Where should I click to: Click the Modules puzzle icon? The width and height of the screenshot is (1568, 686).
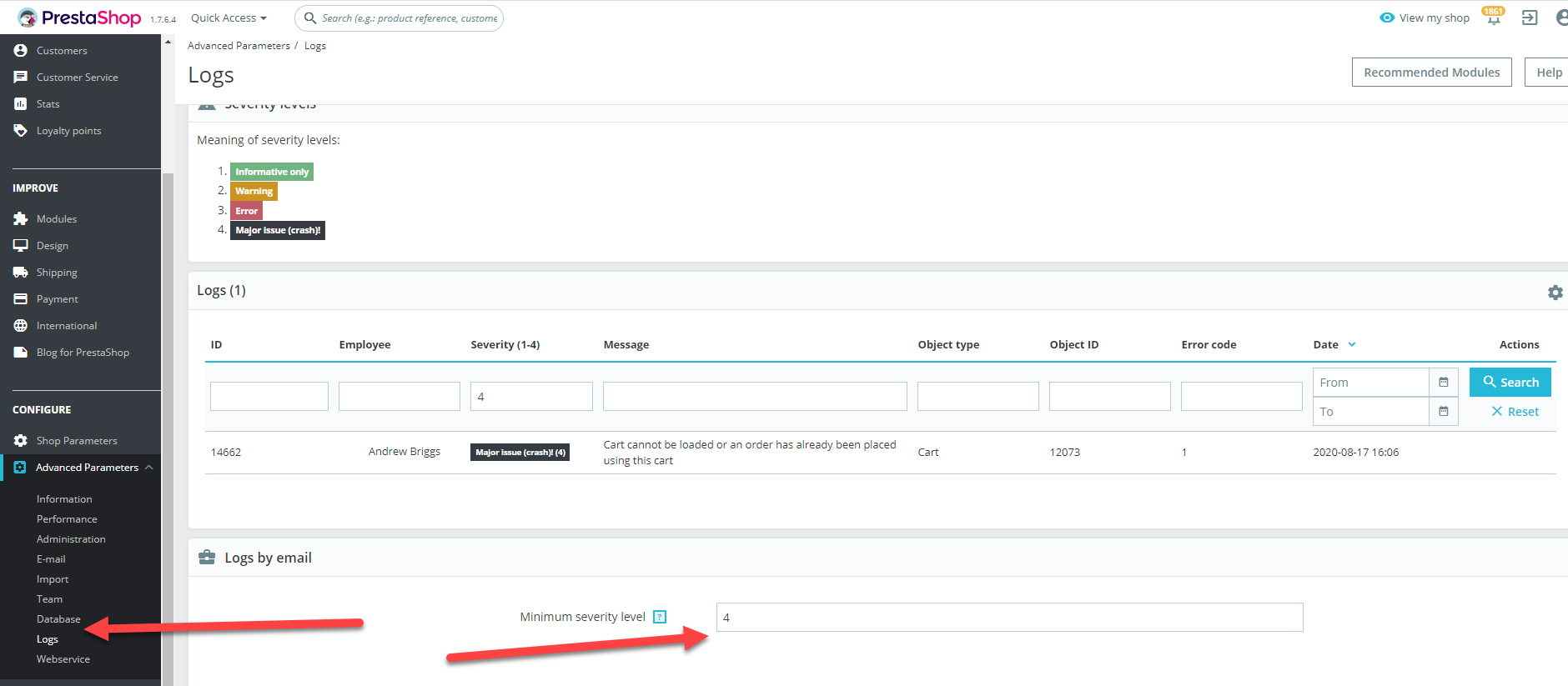pyautogui.click(x=21, y=219)
